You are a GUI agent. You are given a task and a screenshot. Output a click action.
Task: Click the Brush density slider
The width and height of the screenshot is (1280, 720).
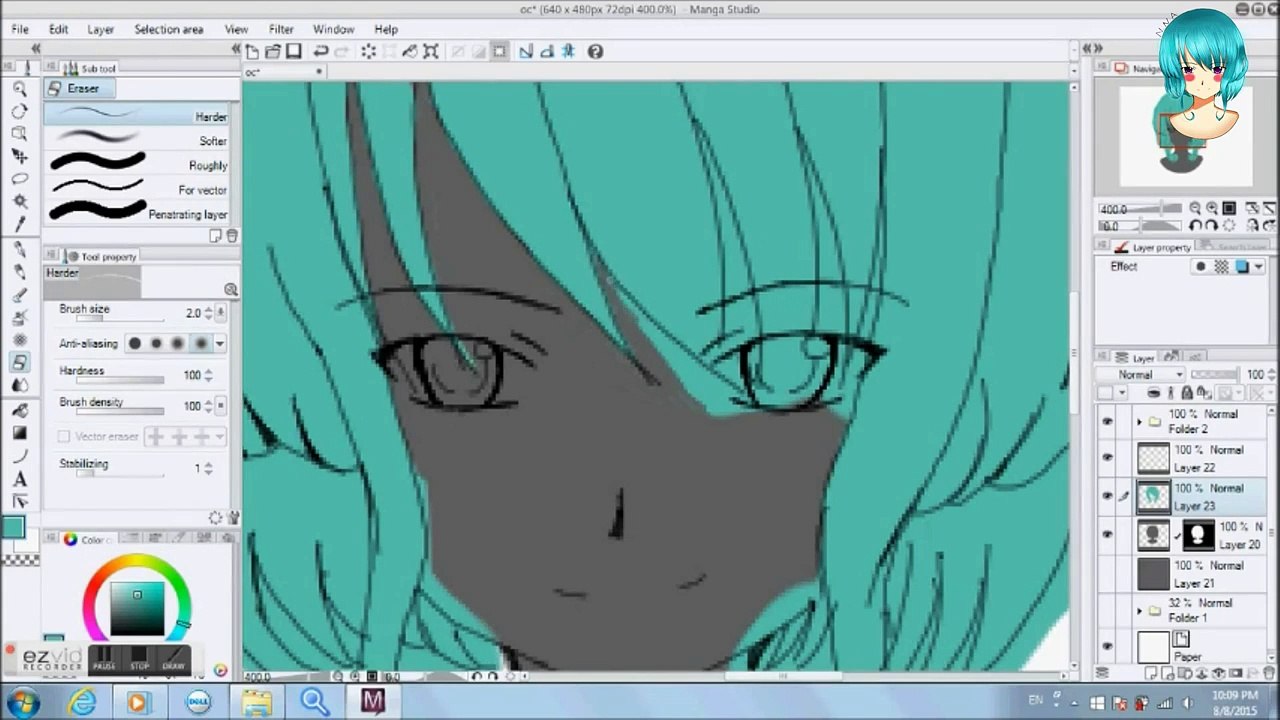(x=120, y=412)
